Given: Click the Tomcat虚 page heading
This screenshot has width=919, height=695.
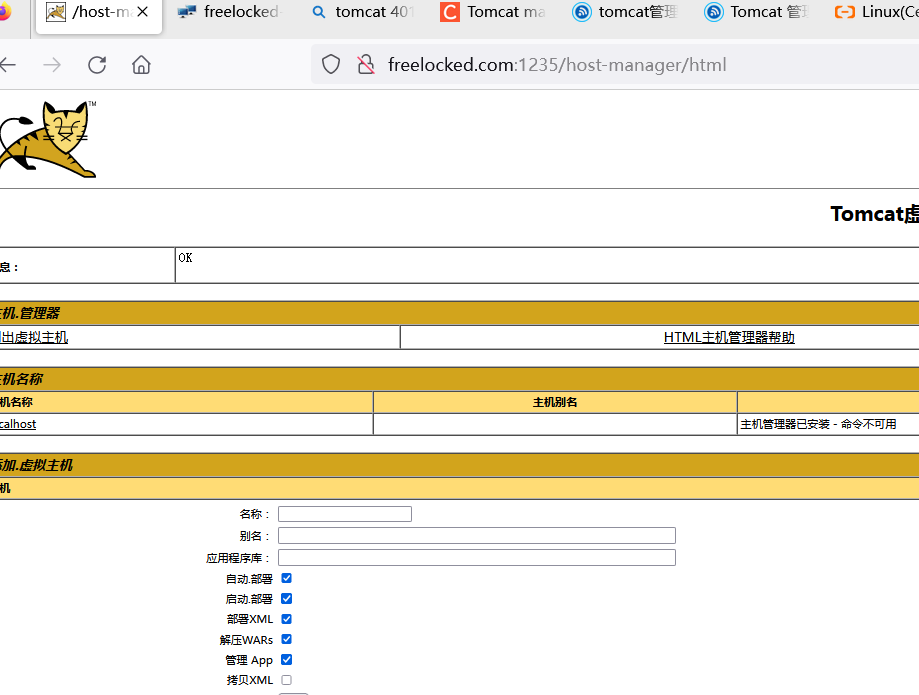Looking at the screenshot, I should point(874,214).
